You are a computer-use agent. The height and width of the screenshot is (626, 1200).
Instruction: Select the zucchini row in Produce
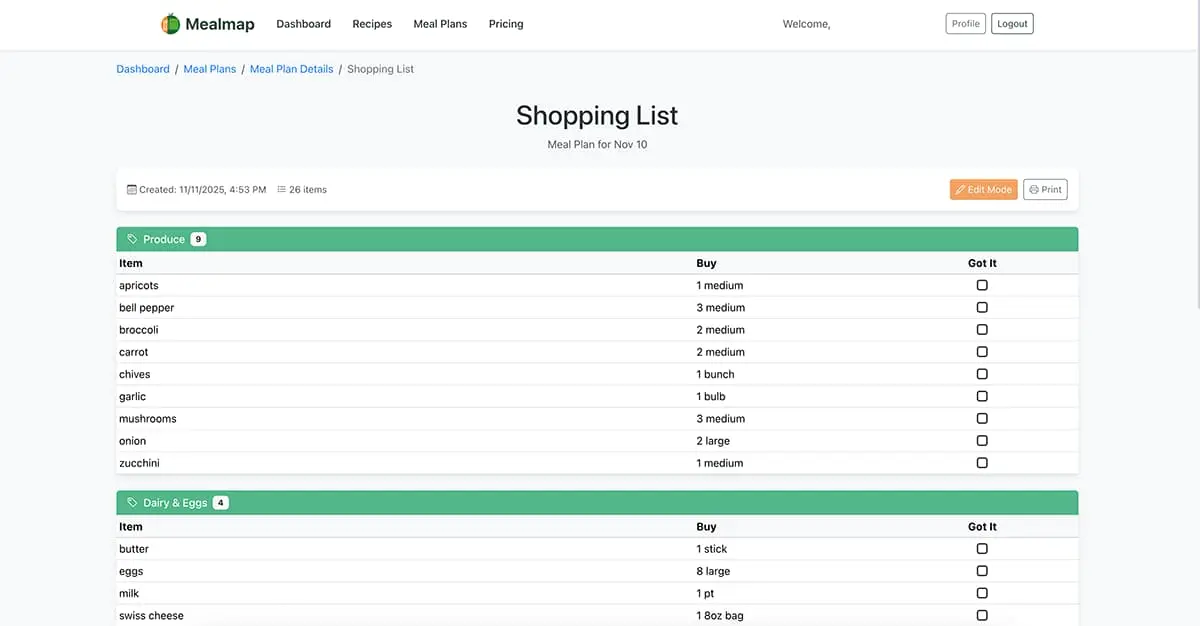(x=400, y=462)
